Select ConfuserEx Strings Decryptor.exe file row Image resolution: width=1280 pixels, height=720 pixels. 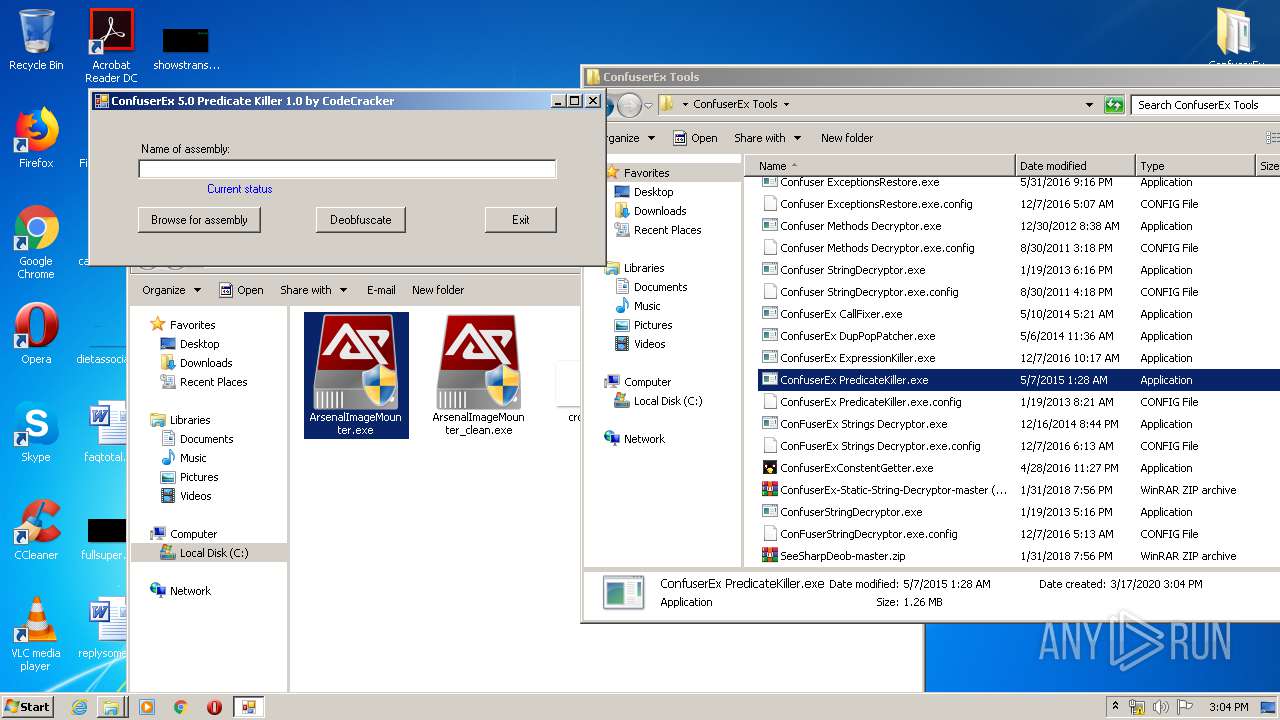[x=1019, y=424]
